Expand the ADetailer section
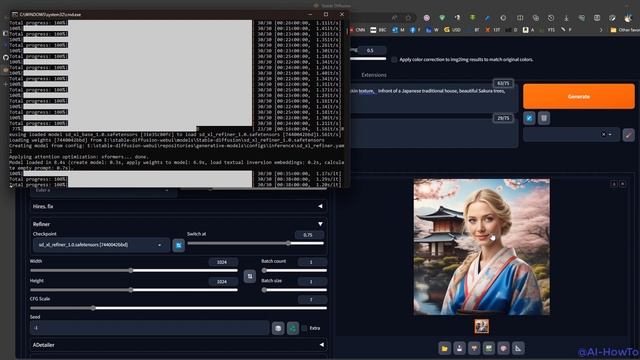 pyautogui.click(x=178, y=345)
